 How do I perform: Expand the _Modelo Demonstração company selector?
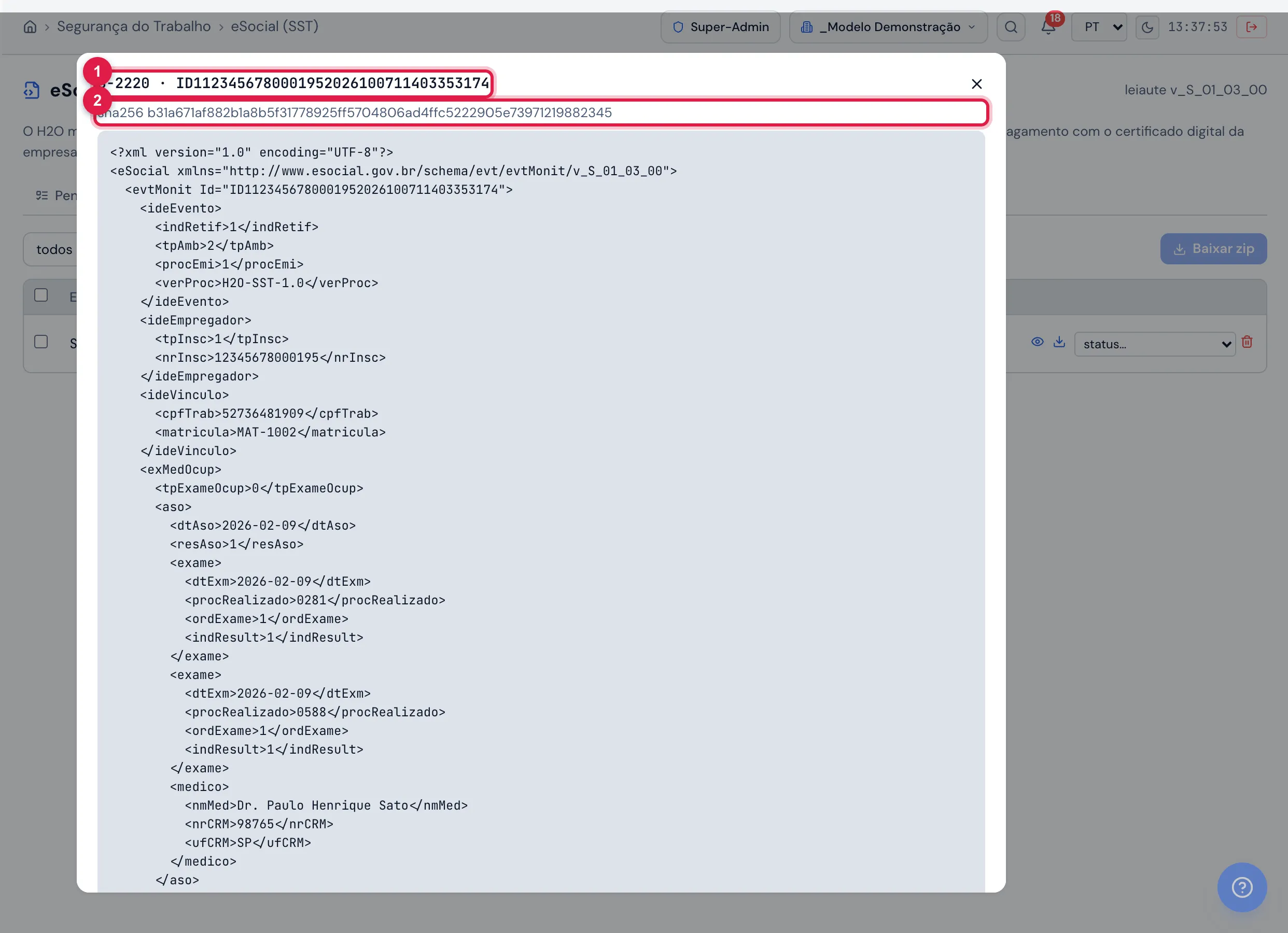[888, 26]
